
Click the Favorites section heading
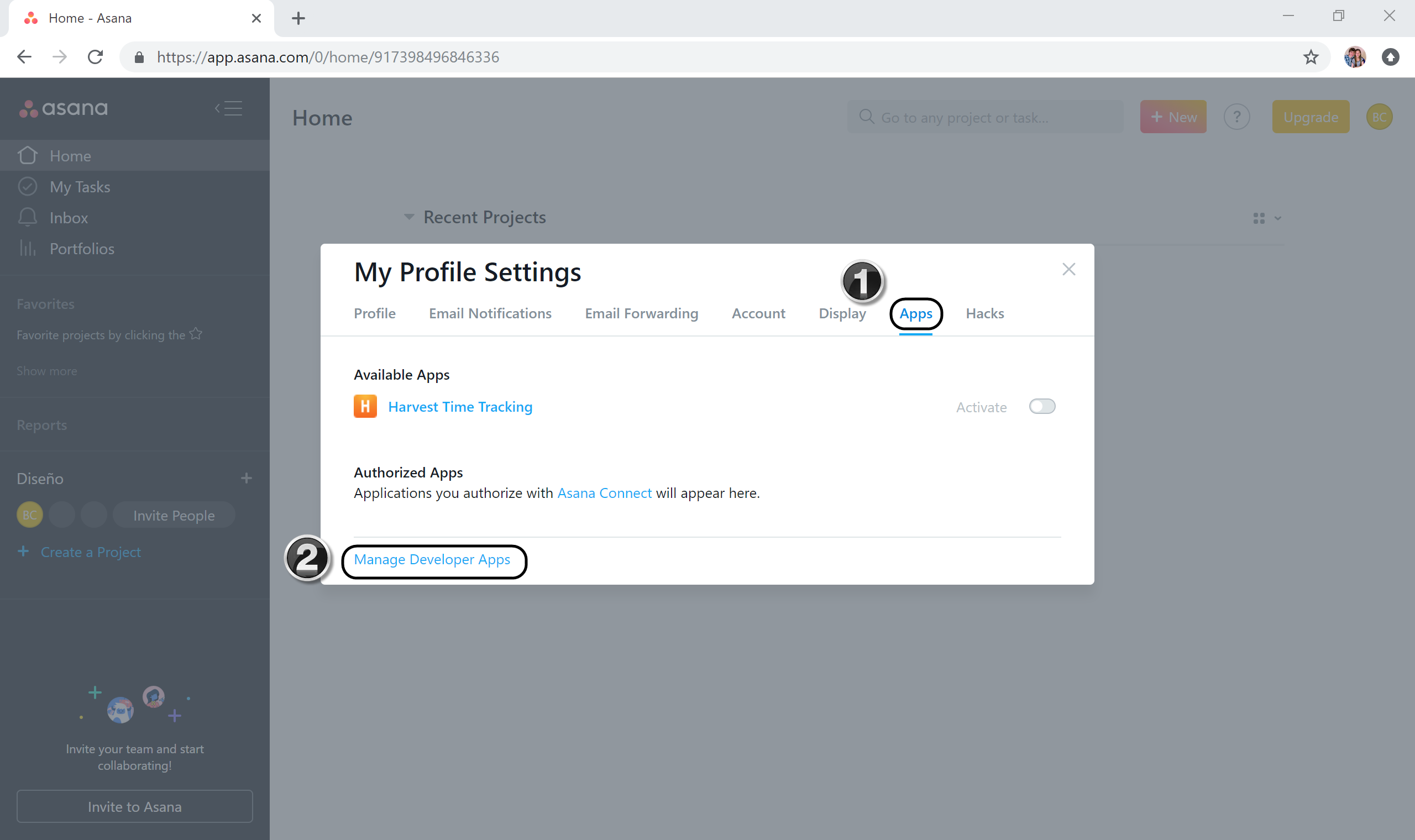[x=45, y=304]
